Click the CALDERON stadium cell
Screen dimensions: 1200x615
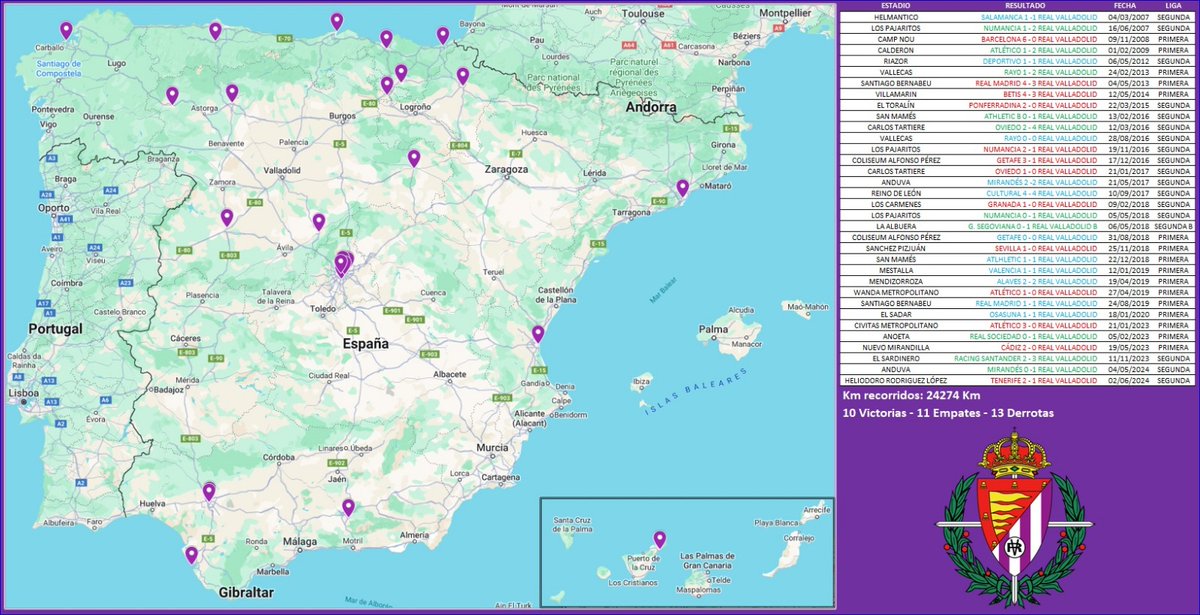point(895,49)
